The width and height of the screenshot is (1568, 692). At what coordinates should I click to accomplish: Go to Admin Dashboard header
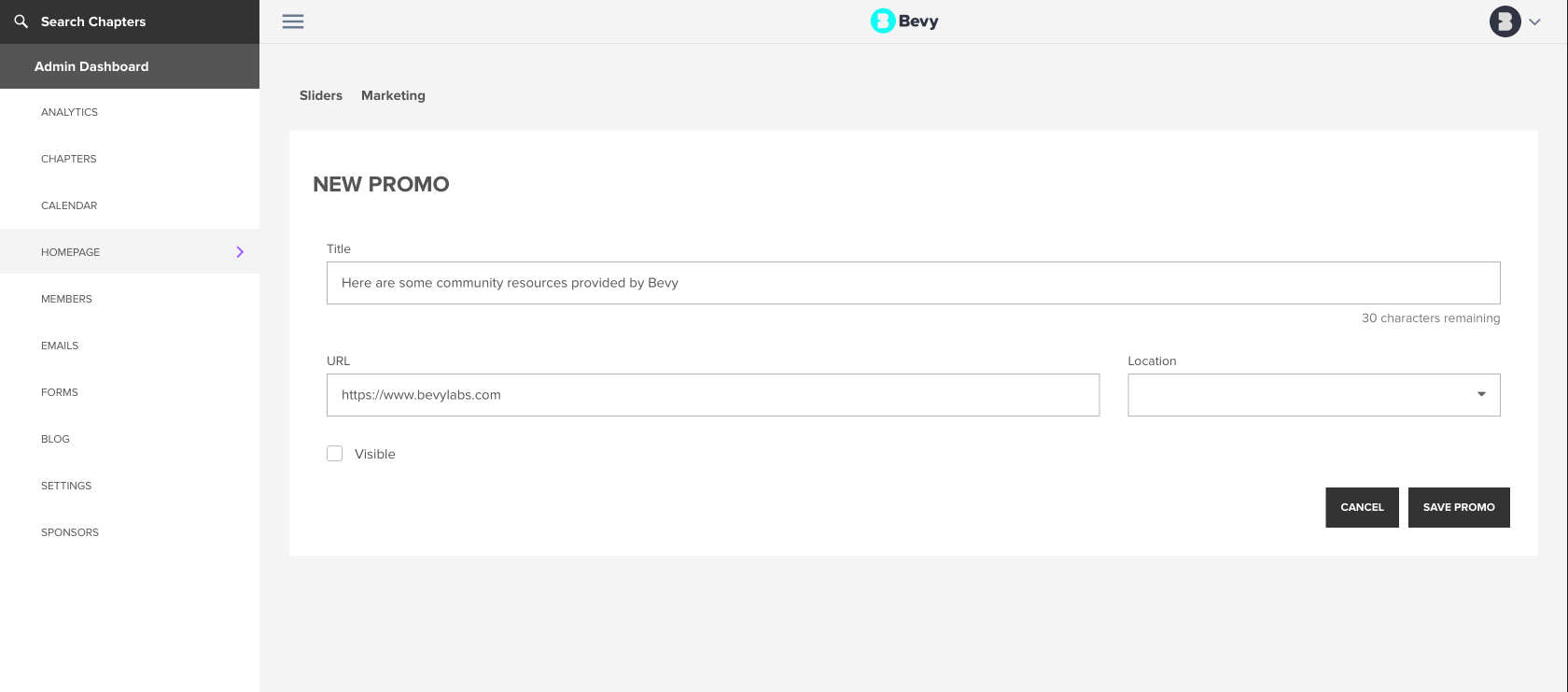(130, 66)
